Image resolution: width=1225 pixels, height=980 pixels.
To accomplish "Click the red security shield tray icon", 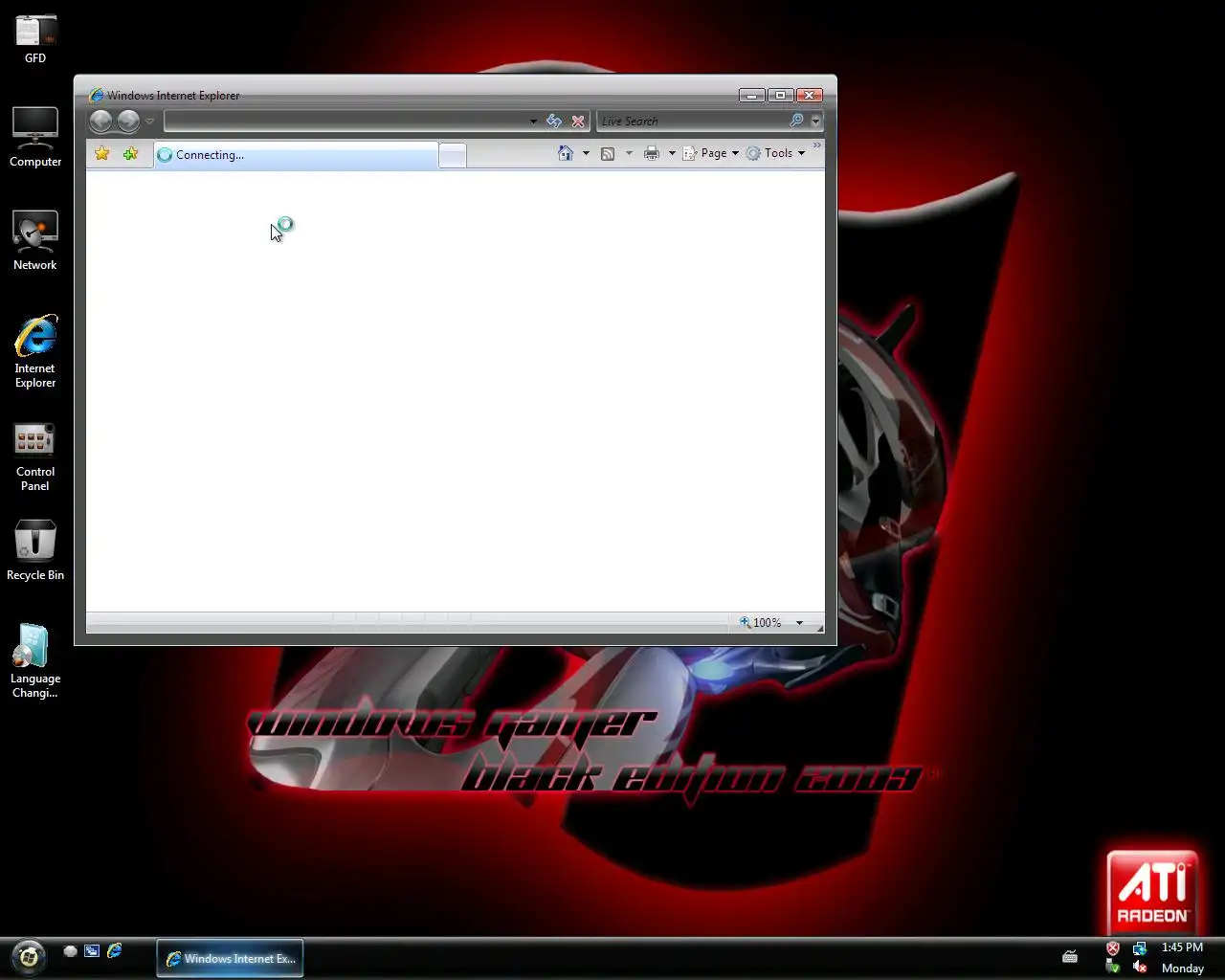I will [x=1112, y=948].
